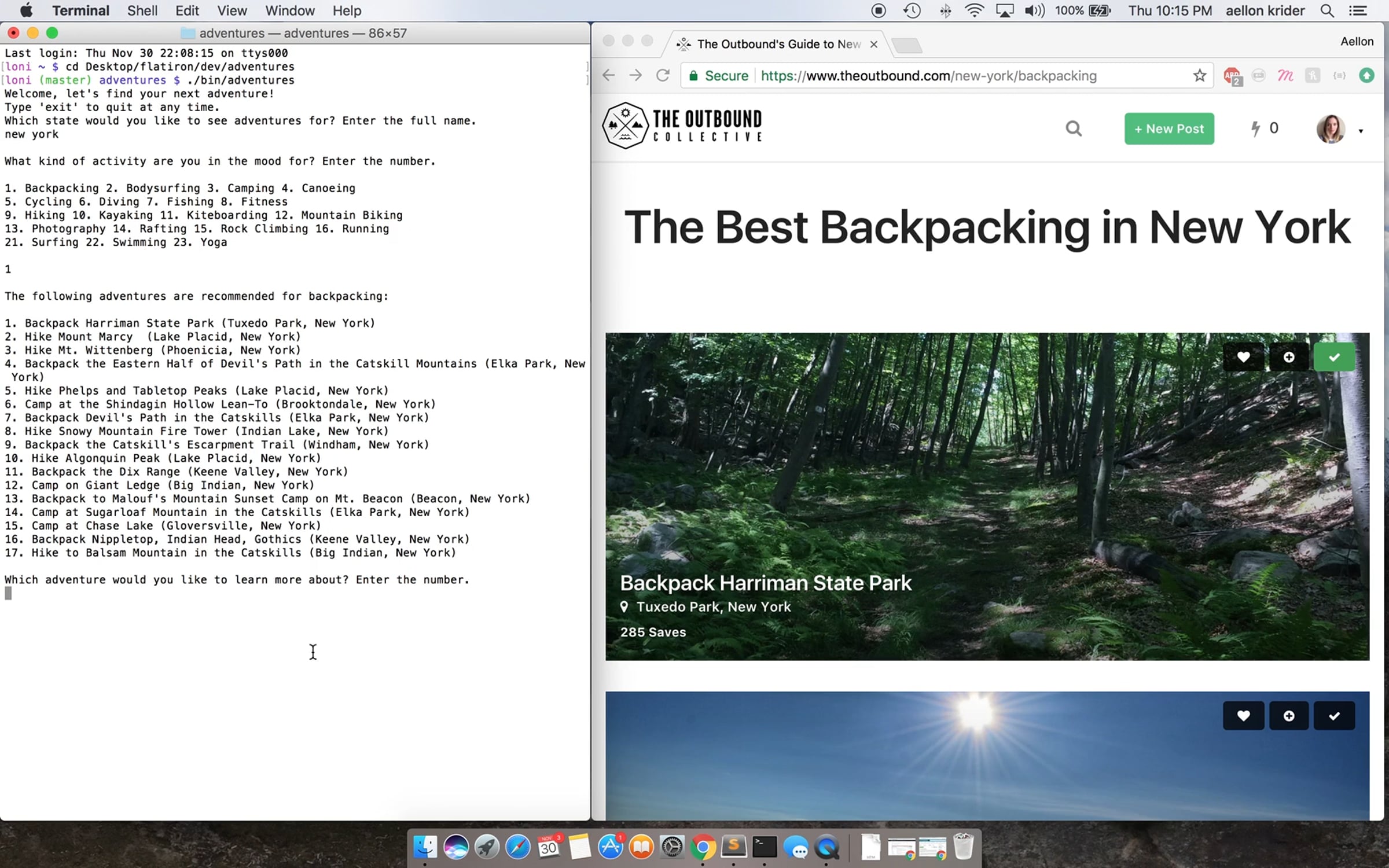1389x868 pixels.
Task: Reload the Chrome page
Action: coord(663,75)
